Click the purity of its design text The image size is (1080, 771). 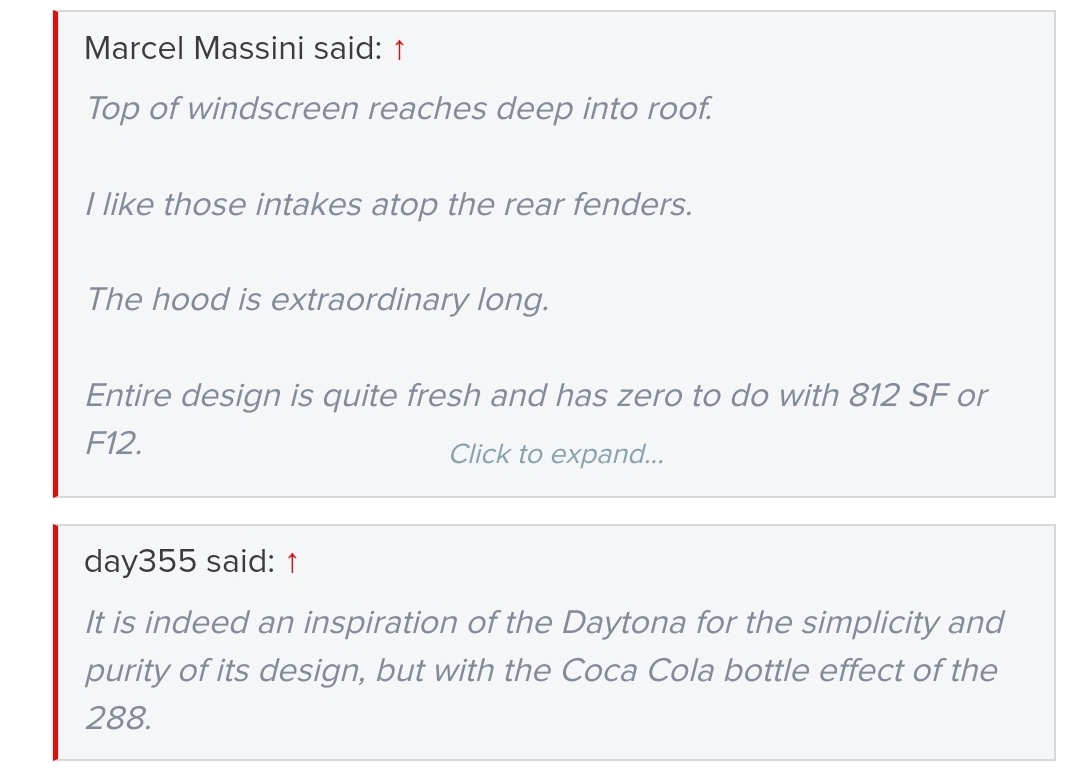click(225, 669)
